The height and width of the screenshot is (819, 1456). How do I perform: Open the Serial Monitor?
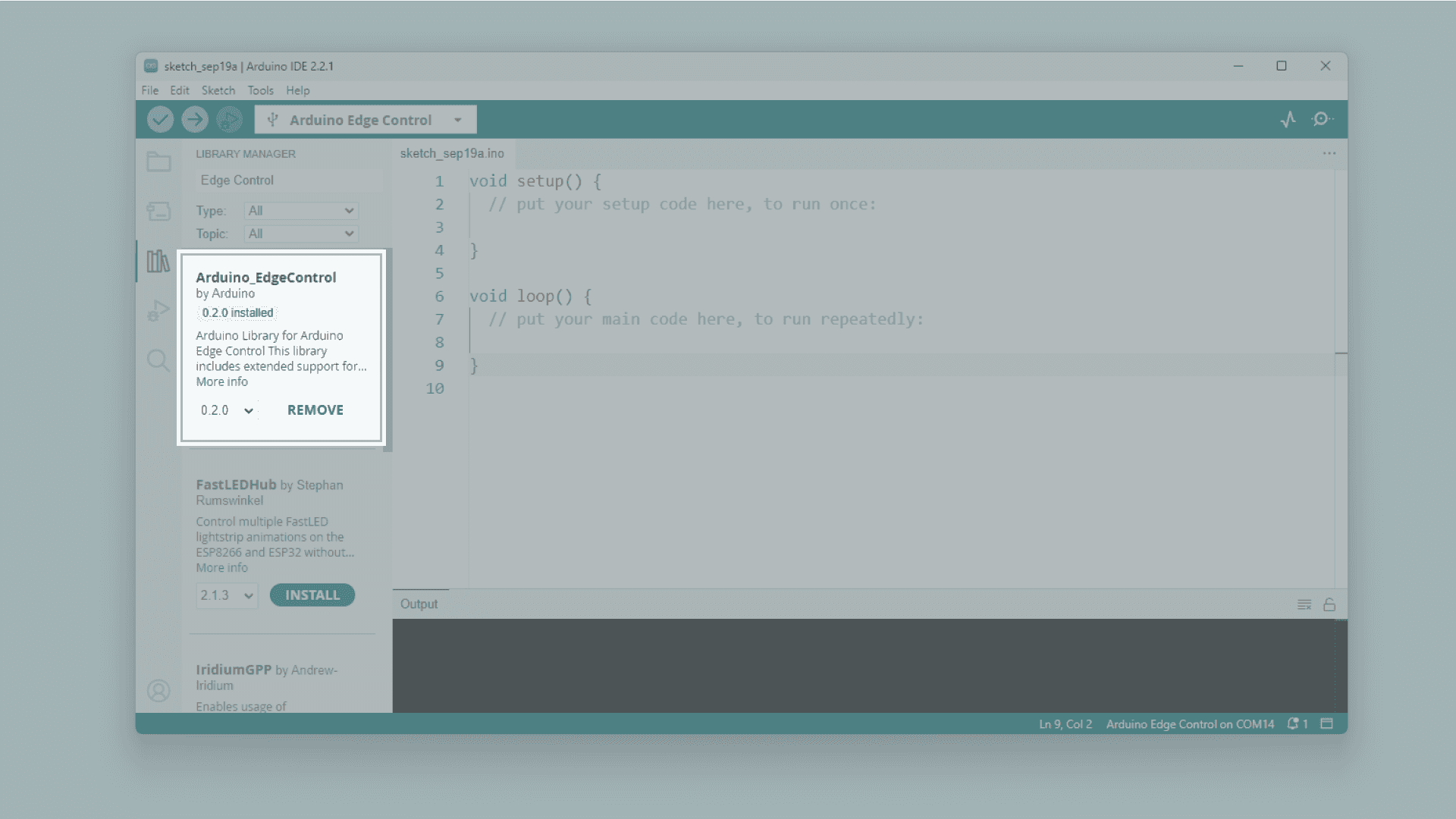pyautogui.click(x=1322, y=120)
